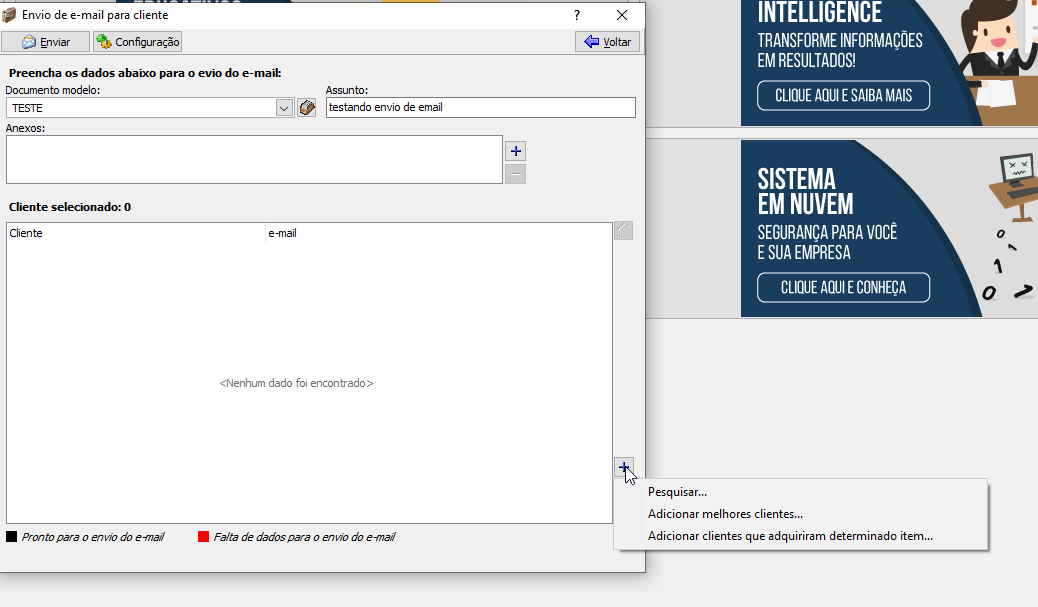Click the Cliente column header
The width and height of the screenshot is (1038, 607).
pyautogui.click(x=136, y=233)
